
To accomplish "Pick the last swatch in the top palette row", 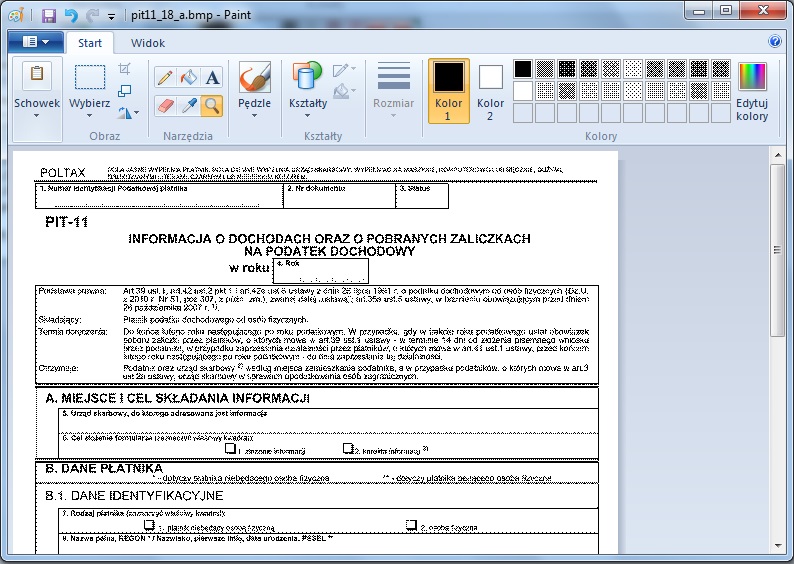I will [x=721, y=69].
